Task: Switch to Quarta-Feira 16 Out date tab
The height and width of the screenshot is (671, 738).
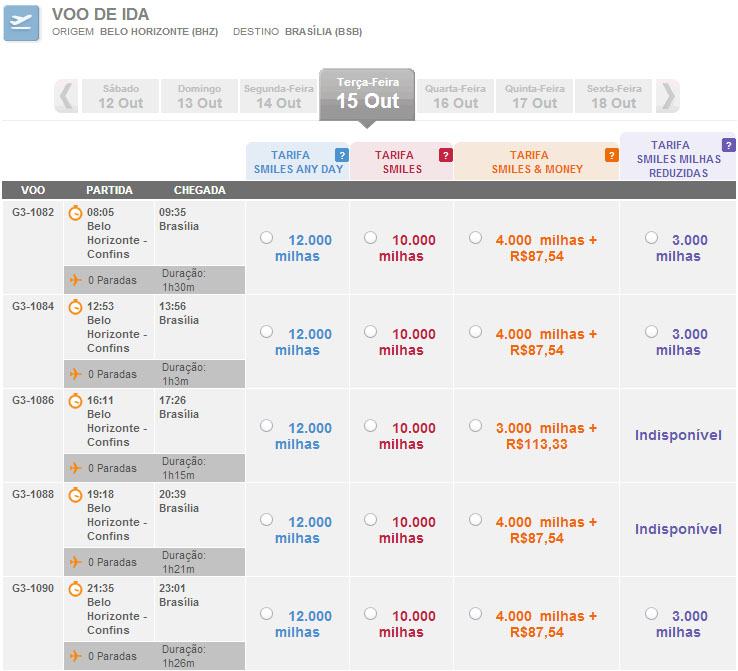Action: (x=455, y=97)
